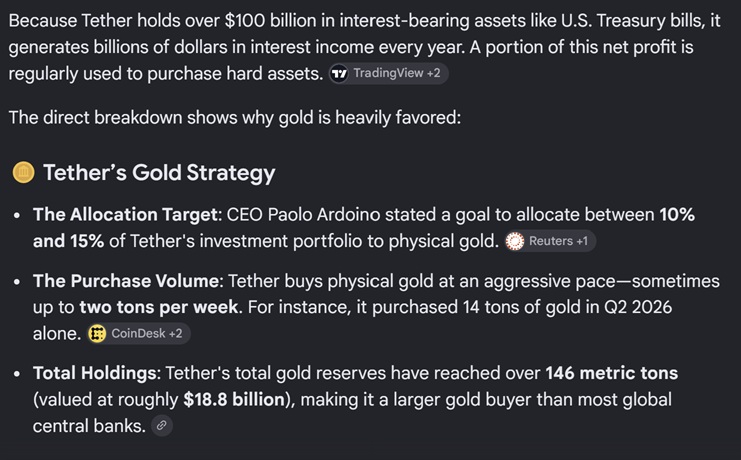
Task: Open the Reuters +1 source citation
Action: (x=550, y=241)
